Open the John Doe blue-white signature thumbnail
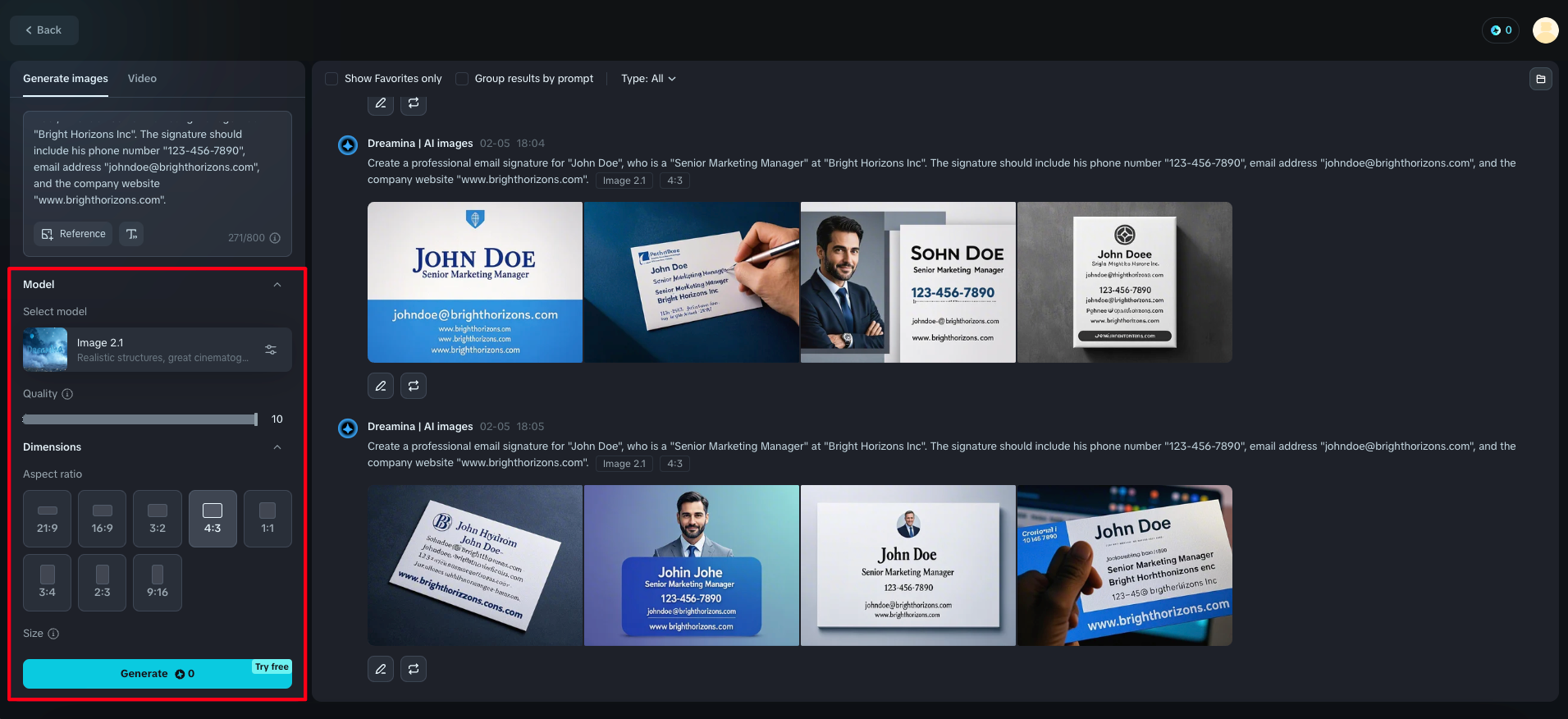Screen dimensions: 1568x719 pyautogui.click(x=475, y=282)
